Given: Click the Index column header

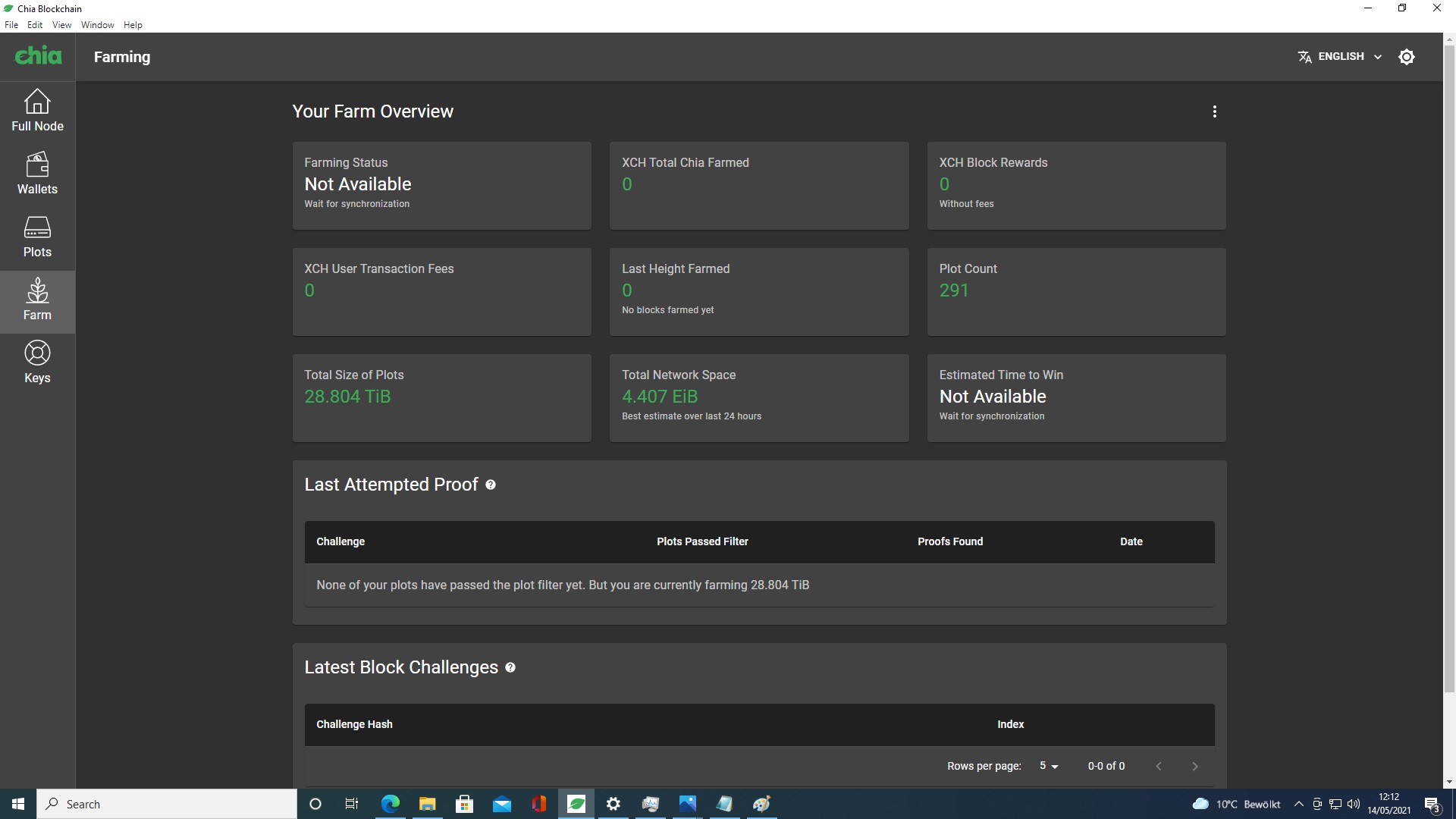Looking at the screenshot, I should click(1010, 724).
